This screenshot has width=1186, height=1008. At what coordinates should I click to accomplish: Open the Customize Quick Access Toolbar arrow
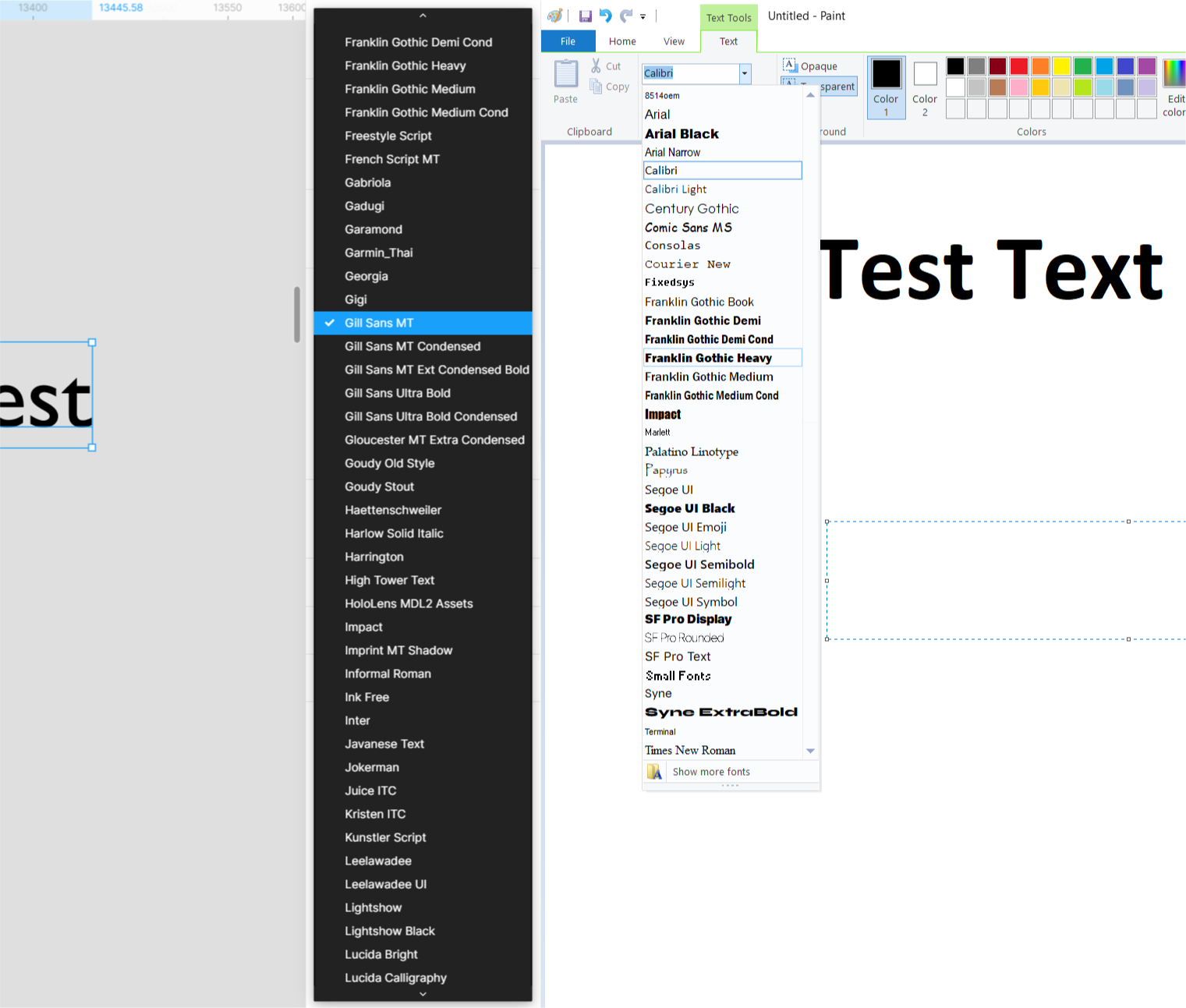643,16
